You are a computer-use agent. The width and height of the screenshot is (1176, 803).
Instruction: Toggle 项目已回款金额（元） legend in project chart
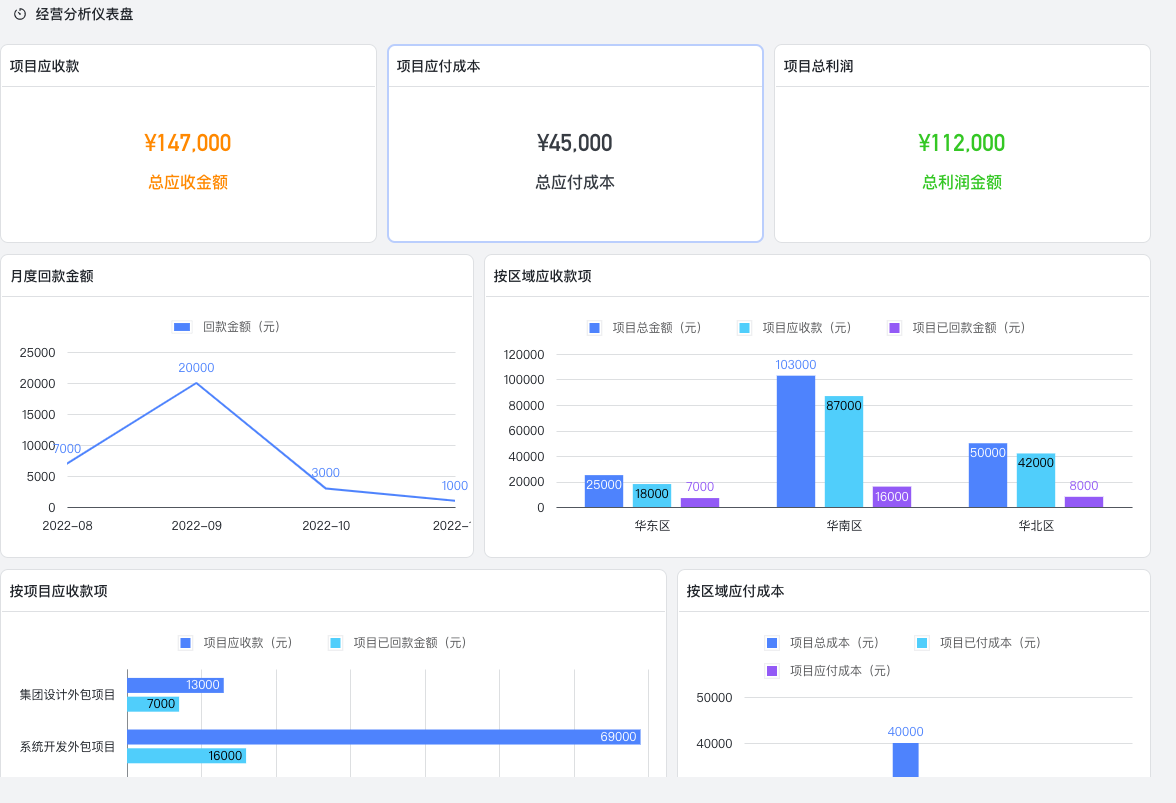point(335,643)
